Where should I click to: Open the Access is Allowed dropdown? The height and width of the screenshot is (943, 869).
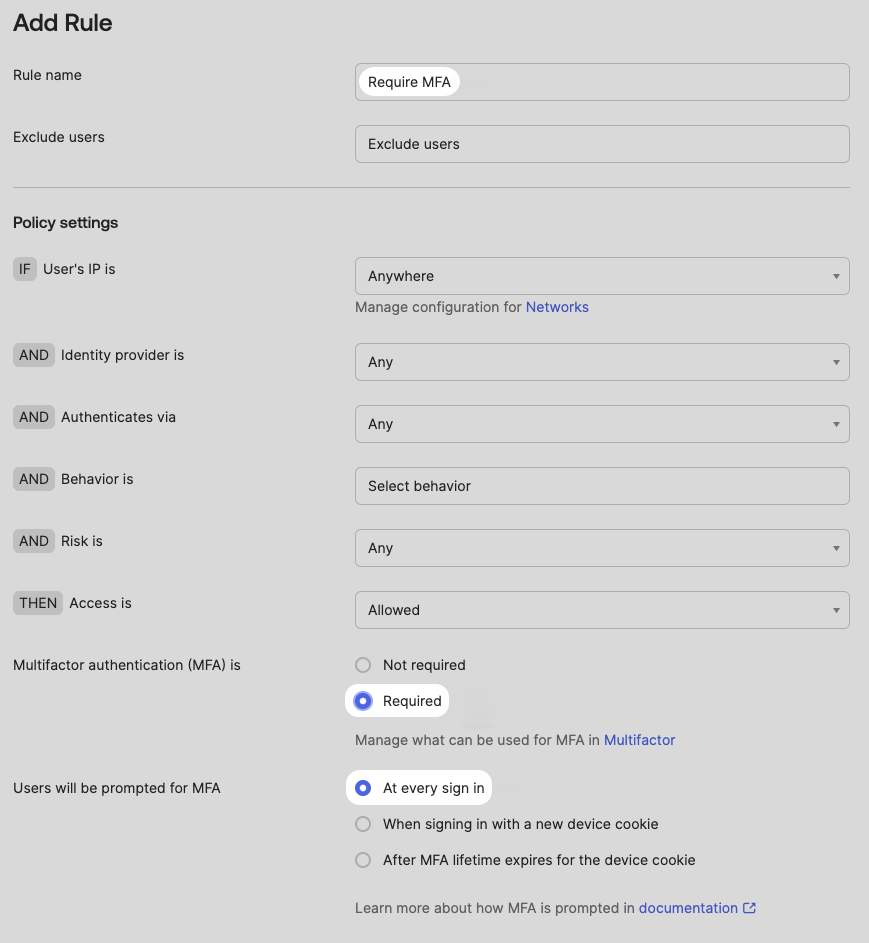tap(602, 610)
